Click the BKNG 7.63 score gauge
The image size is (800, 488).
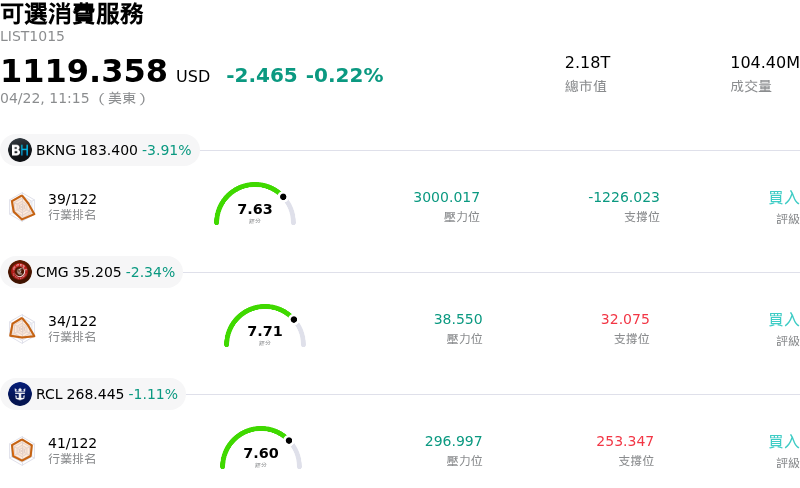[255, 205]
